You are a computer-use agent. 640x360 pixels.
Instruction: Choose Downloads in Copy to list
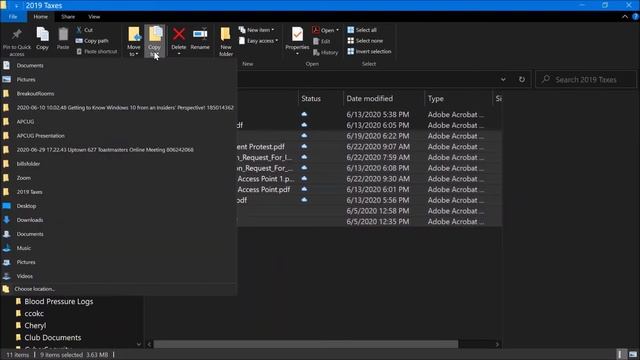click(118, 220)
